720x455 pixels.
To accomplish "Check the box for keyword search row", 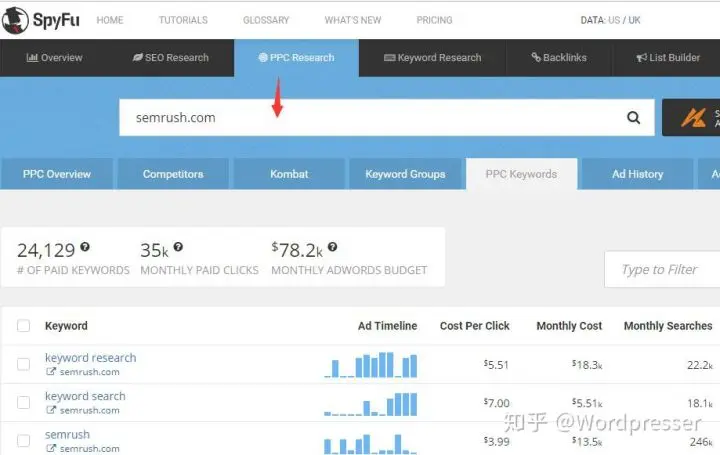I will pyautogui.click(x=23, y=402).
